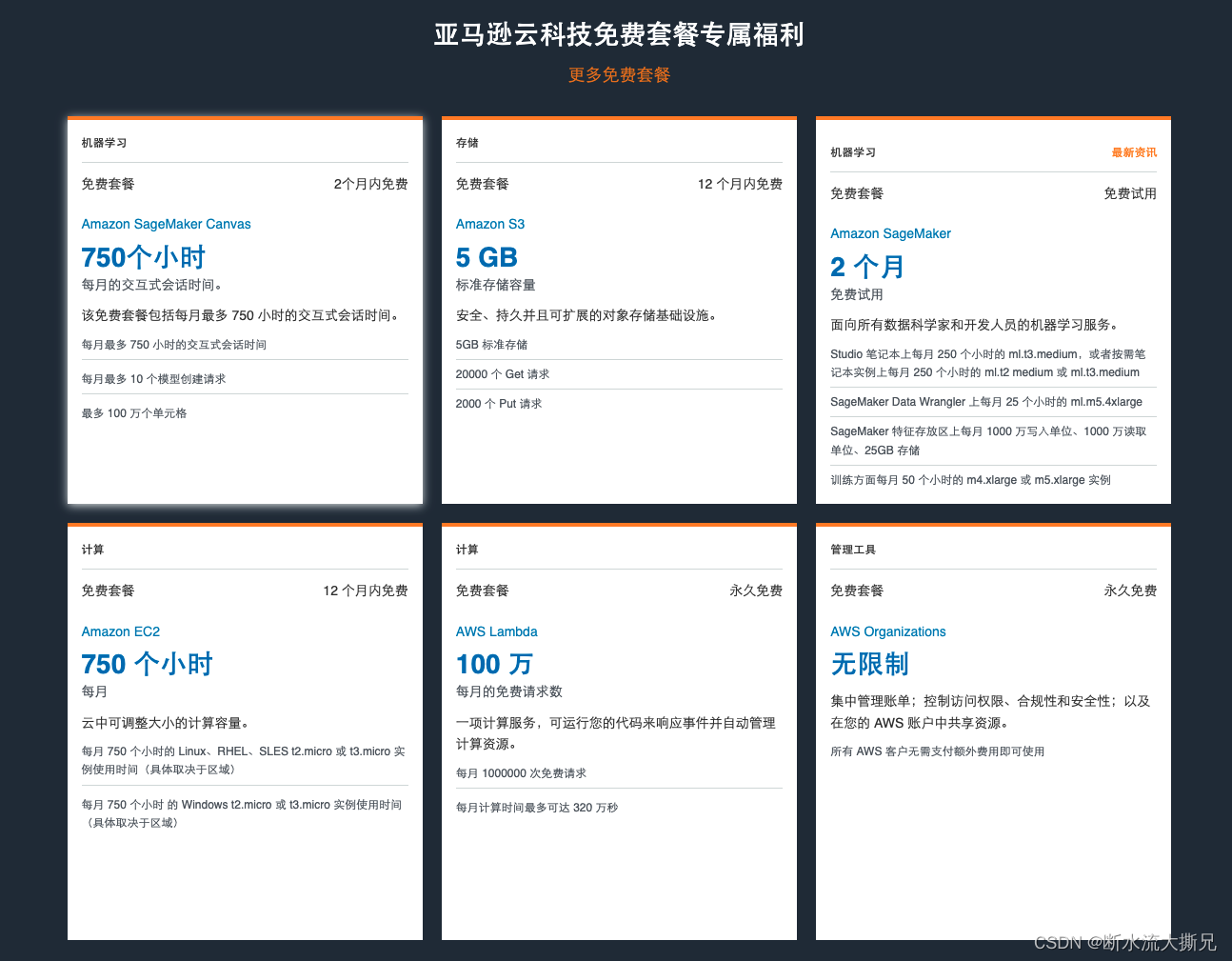Viewport: 1232px width, 961px height.
Task: Click the 训练方面每月 50 个小时 row
Action: coord(993,480)
